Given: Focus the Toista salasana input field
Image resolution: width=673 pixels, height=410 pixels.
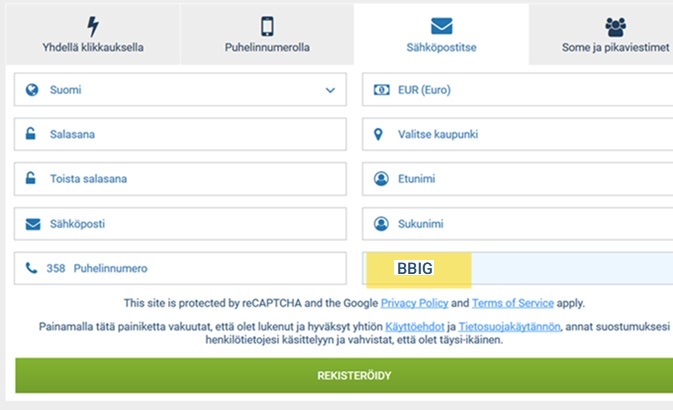Looking at the screenshot, I should pos(180,179).
